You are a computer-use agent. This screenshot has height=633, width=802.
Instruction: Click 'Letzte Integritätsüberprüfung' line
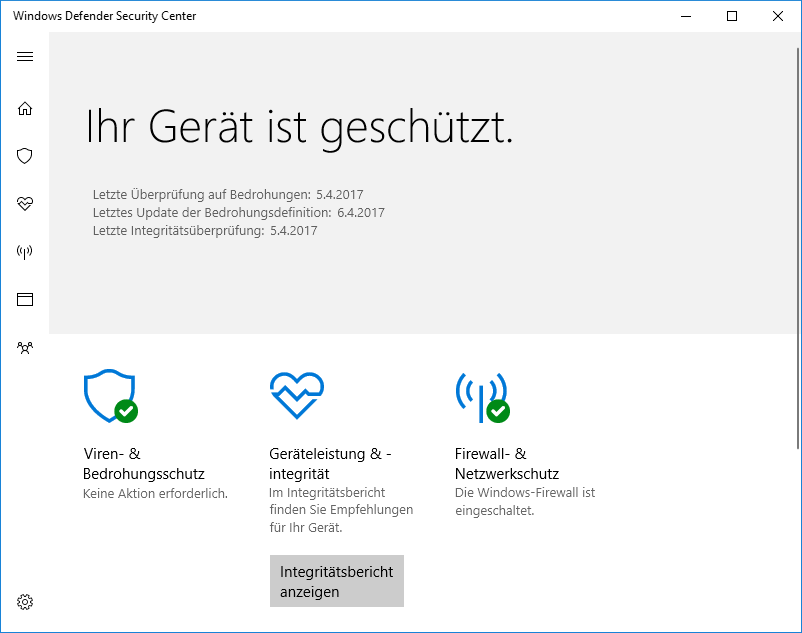pyautogui.click(x=205, y=231)
